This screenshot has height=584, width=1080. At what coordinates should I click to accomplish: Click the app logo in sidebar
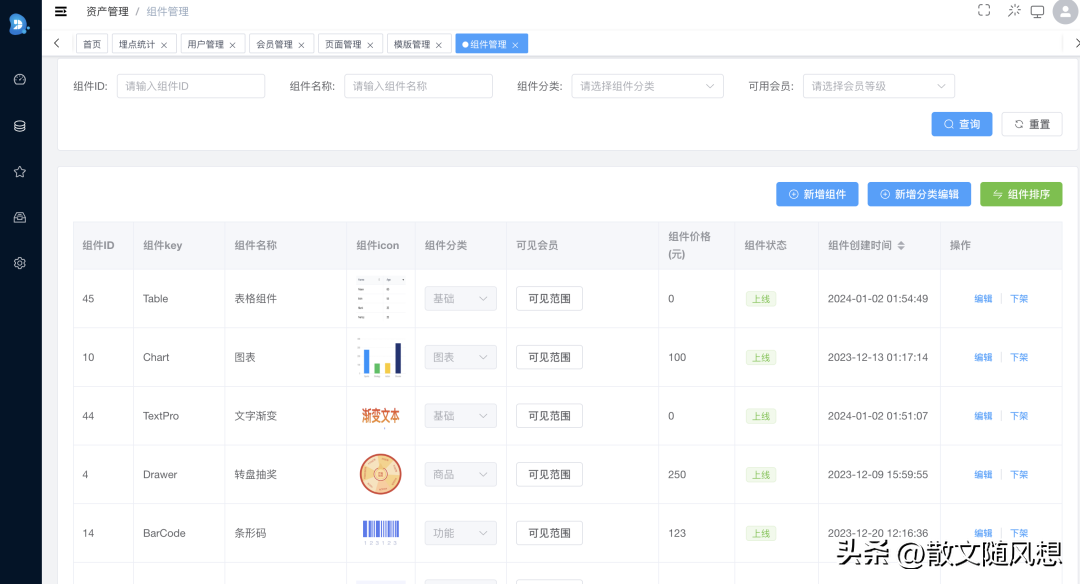point(19,24)
